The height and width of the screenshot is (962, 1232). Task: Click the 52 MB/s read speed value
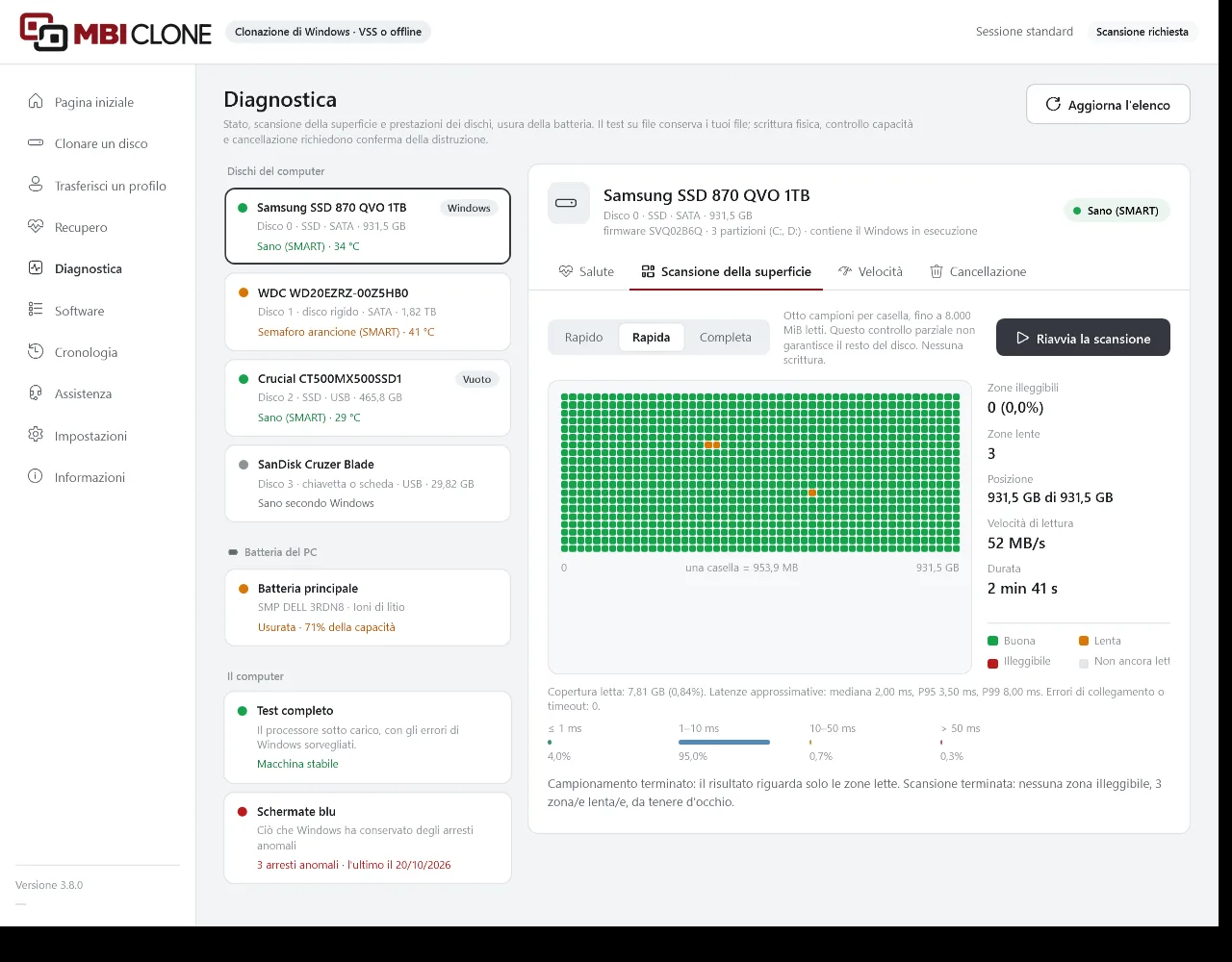1016,544
